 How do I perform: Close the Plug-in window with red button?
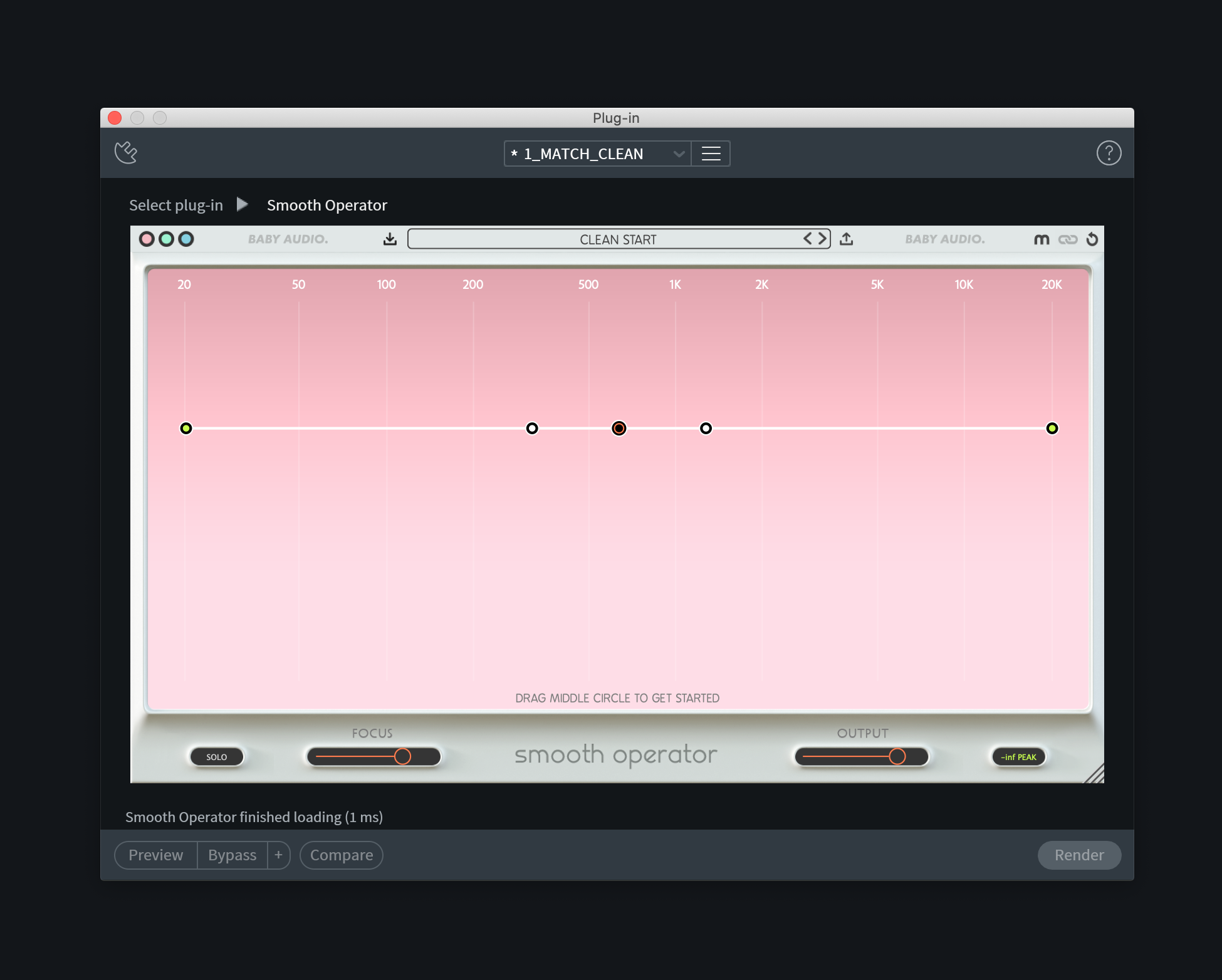click(115, 118)
